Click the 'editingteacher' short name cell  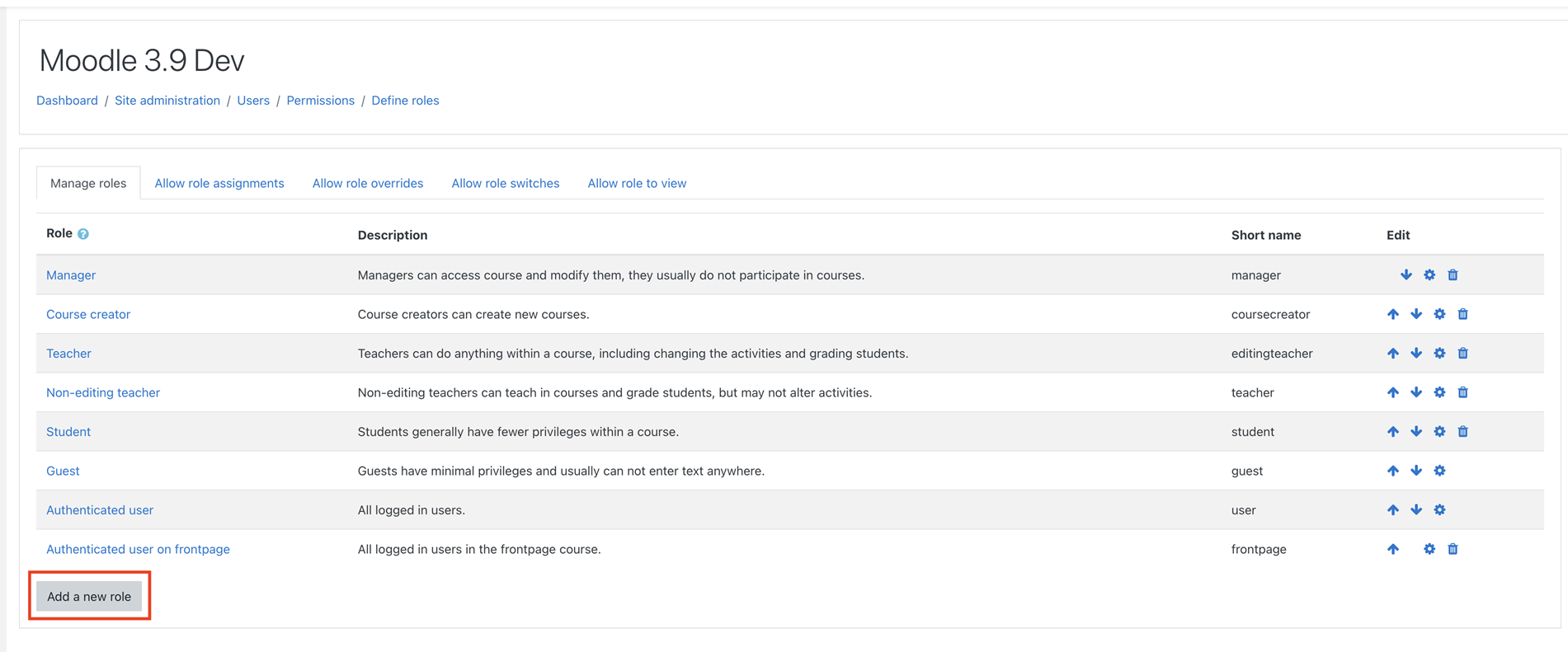pyautogui.click(x=1272, y=354)
